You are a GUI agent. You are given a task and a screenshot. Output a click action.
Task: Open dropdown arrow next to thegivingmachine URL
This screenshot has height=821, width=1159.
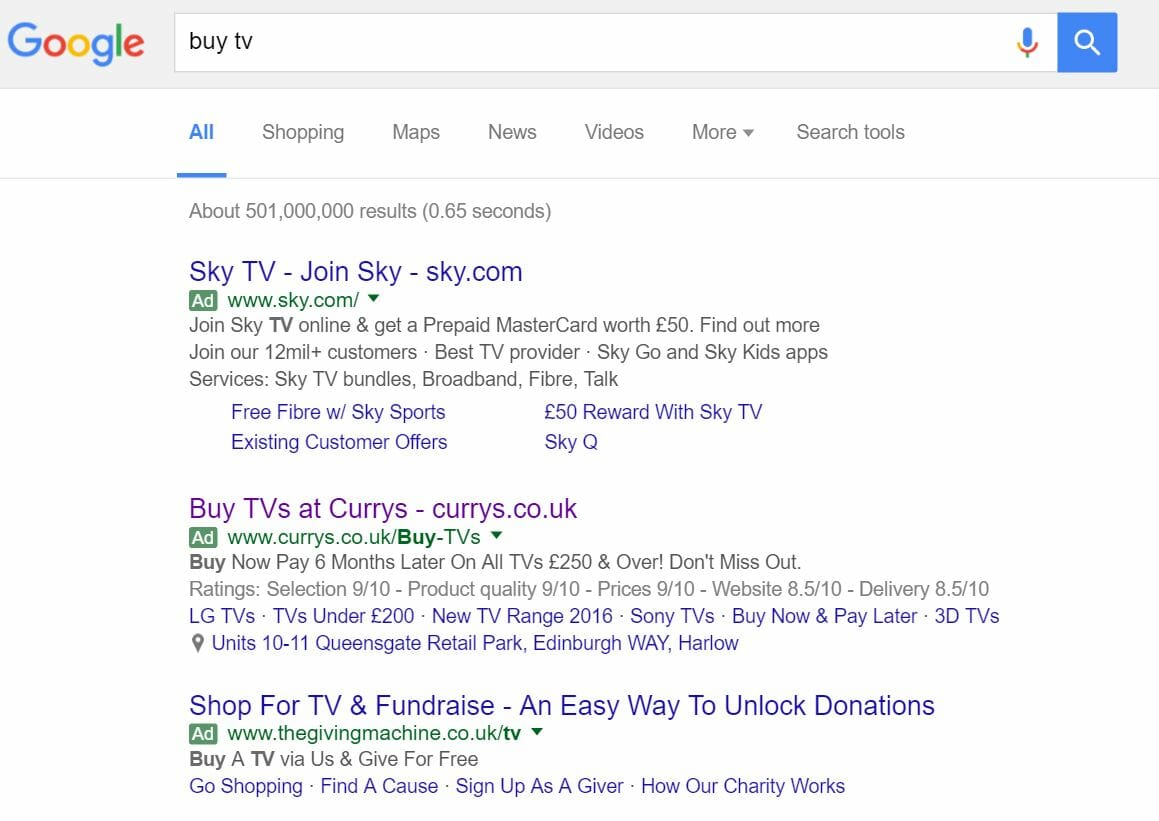point(537,732)
